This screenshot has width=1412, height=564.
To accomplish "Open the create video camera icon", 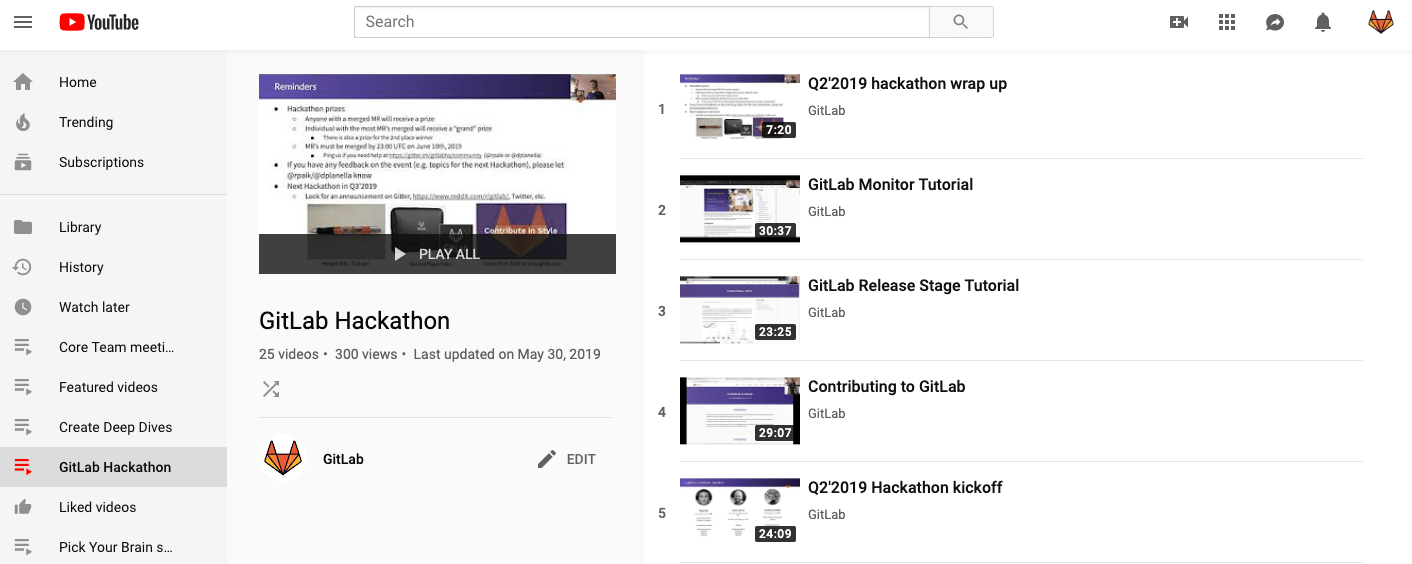I will click(x=1179, y=22).
